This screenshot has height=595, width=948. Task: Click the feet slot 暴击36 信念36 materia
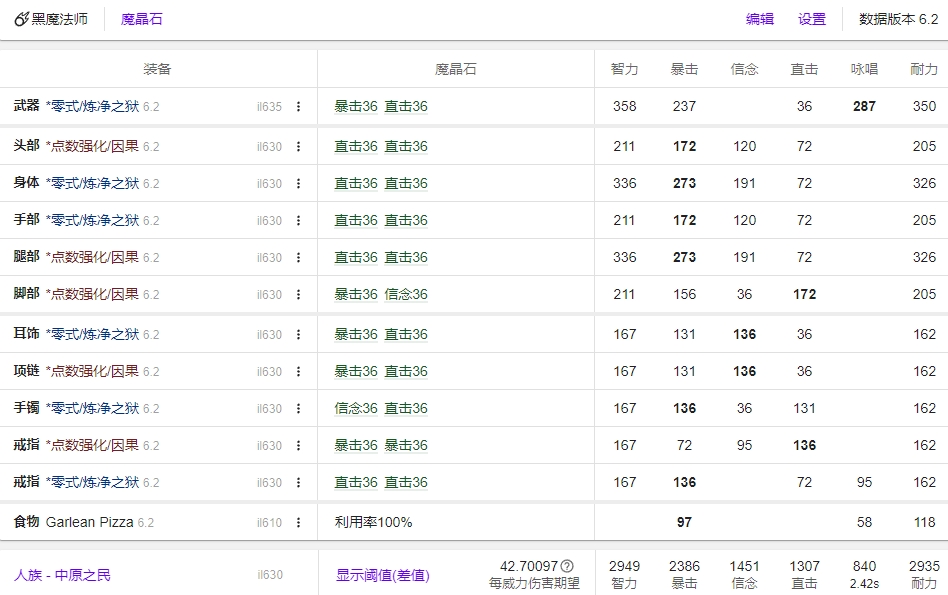coord(381,294)
